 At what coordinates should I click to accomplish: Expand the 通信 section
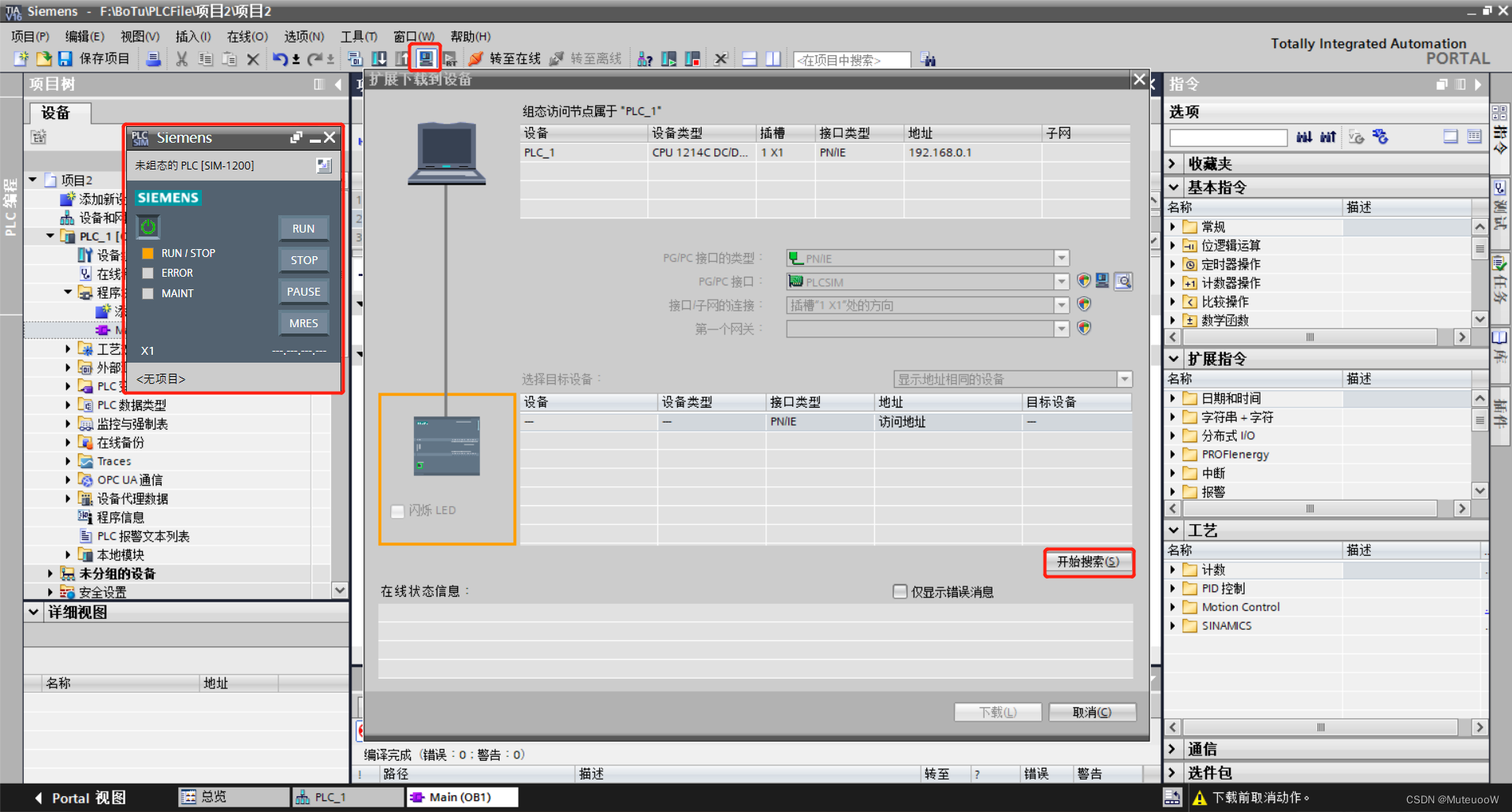pyautogui.click(x=1172, y=749)
